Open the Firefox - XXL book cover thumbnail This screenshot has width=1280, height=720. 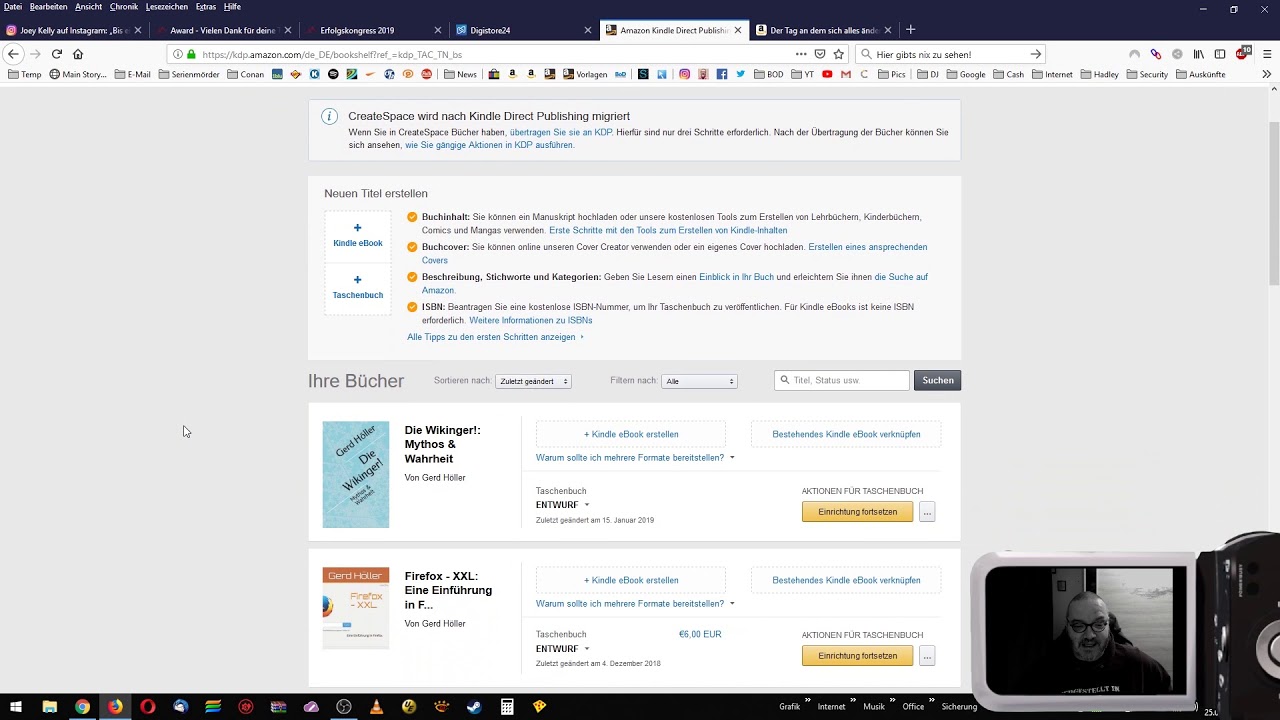tap(356, 608)
